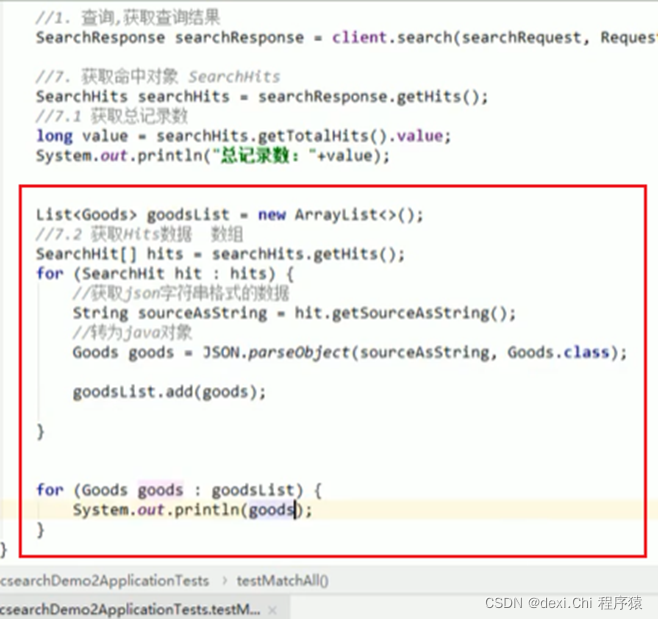Click comment '//7.2 获取Hits数据 数组'

(139, 234)
